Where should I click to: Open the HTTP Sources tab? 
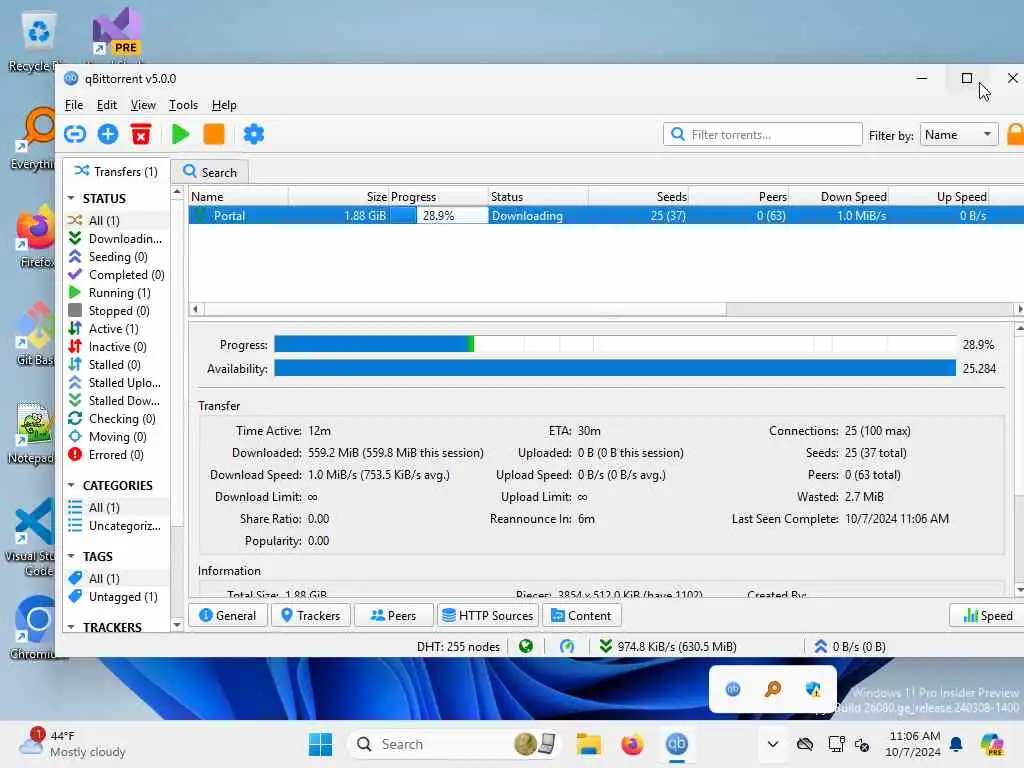[487, 616]
